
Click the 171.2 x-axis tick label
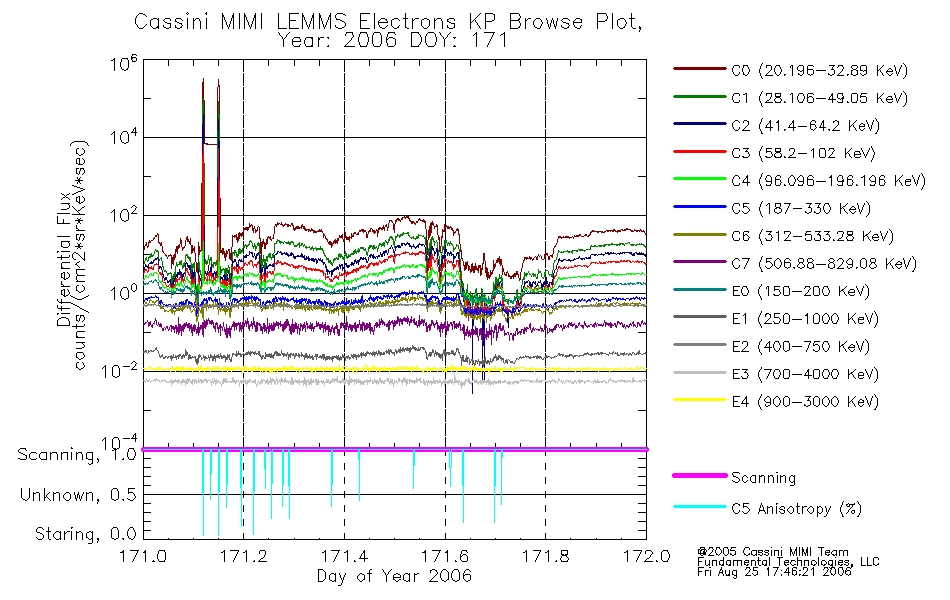tap(244, 556)
